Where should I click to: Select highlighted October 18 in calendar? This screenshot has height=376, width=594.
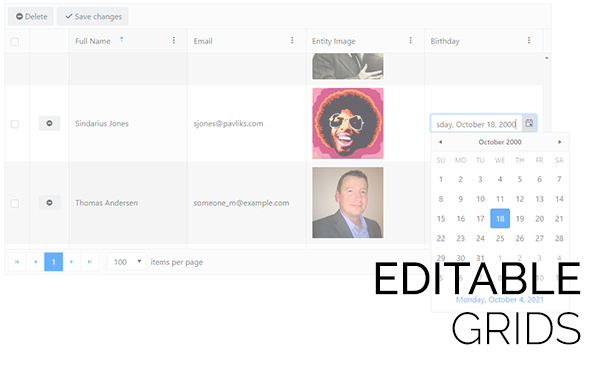coord(500,218)
